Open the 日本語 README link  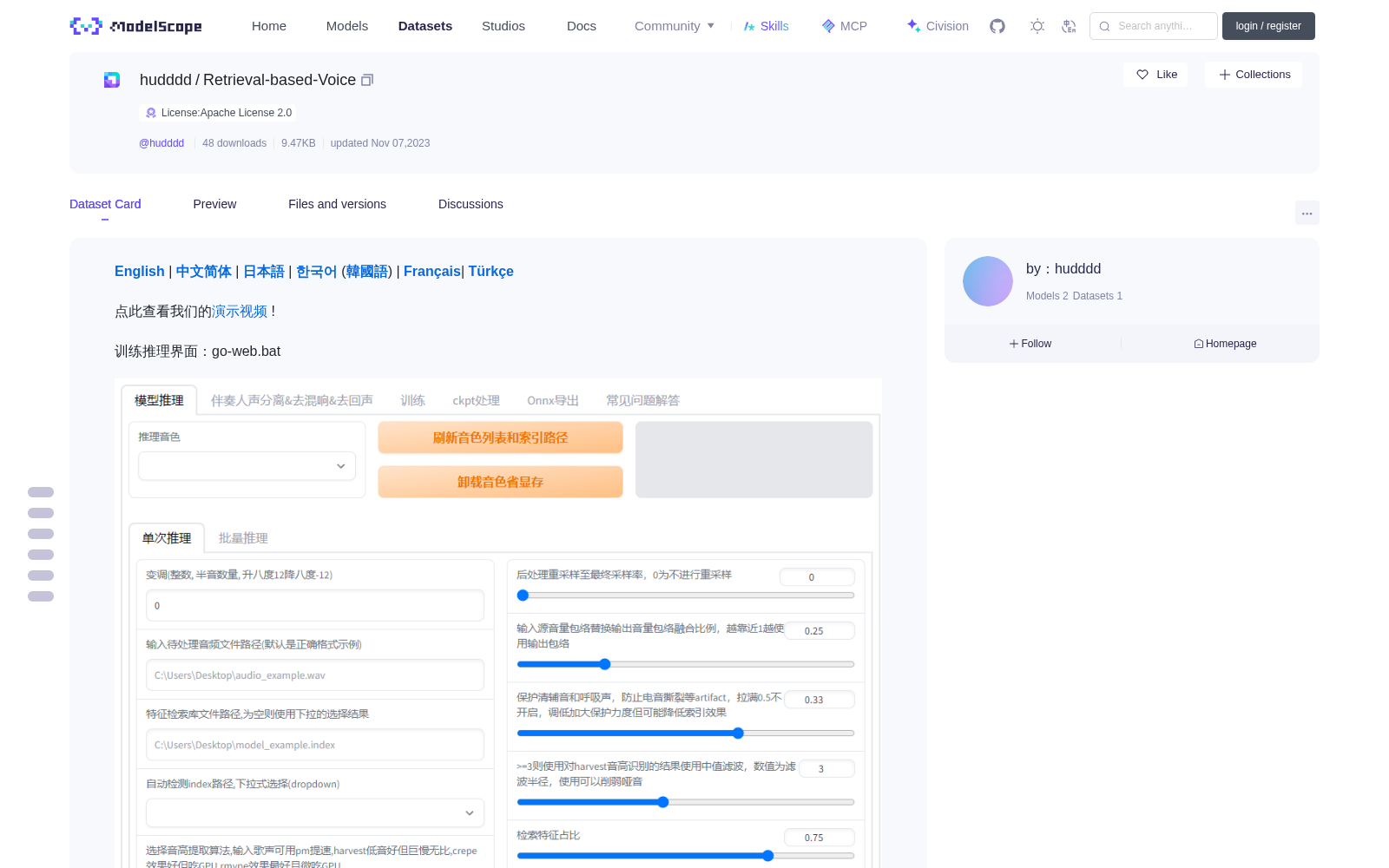264,272
